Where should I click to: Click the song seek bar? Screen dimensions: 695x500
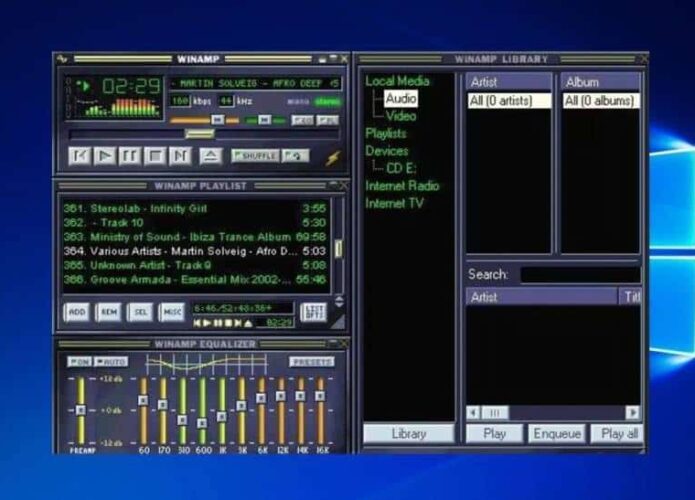(x=204, y=134)
